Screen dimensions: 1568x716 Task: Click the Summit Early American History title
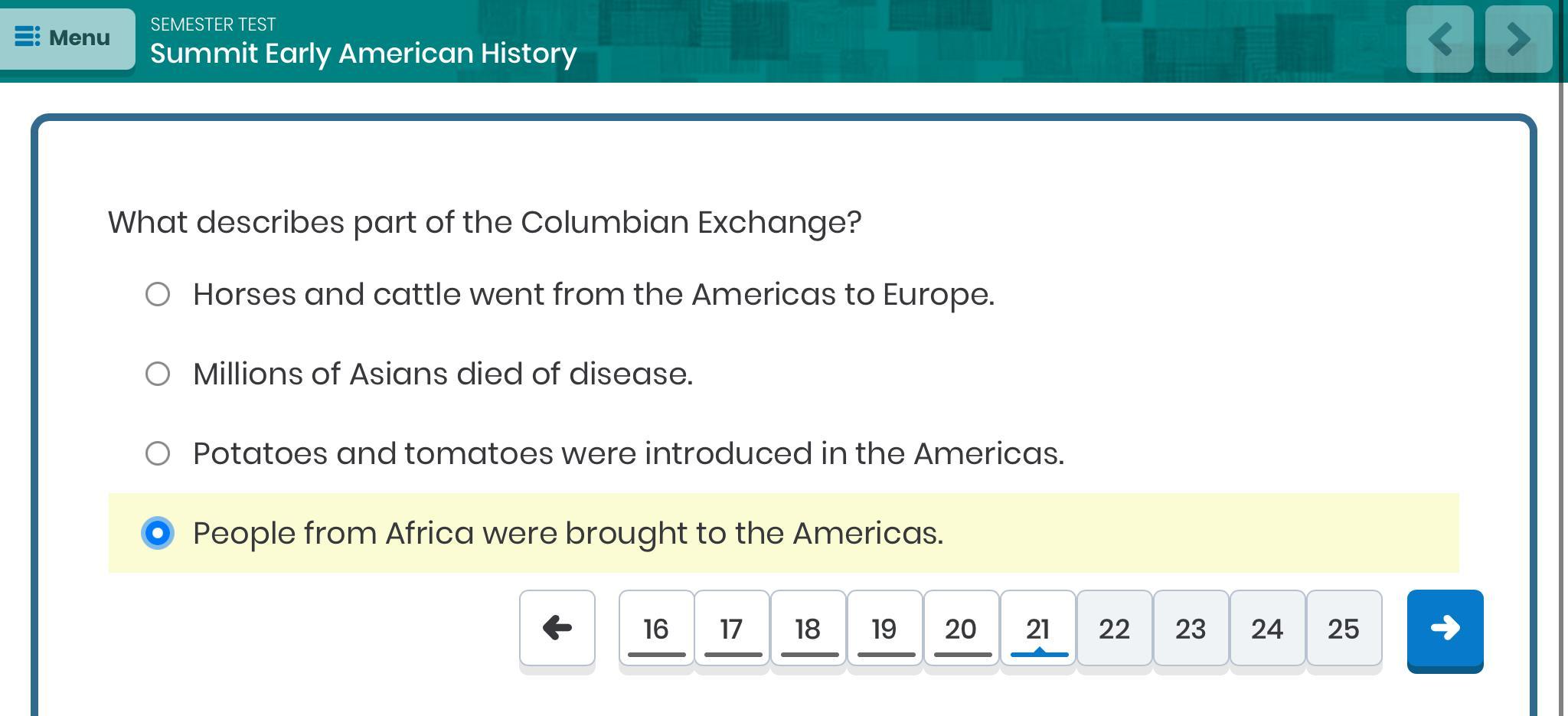tap(363, 54)
